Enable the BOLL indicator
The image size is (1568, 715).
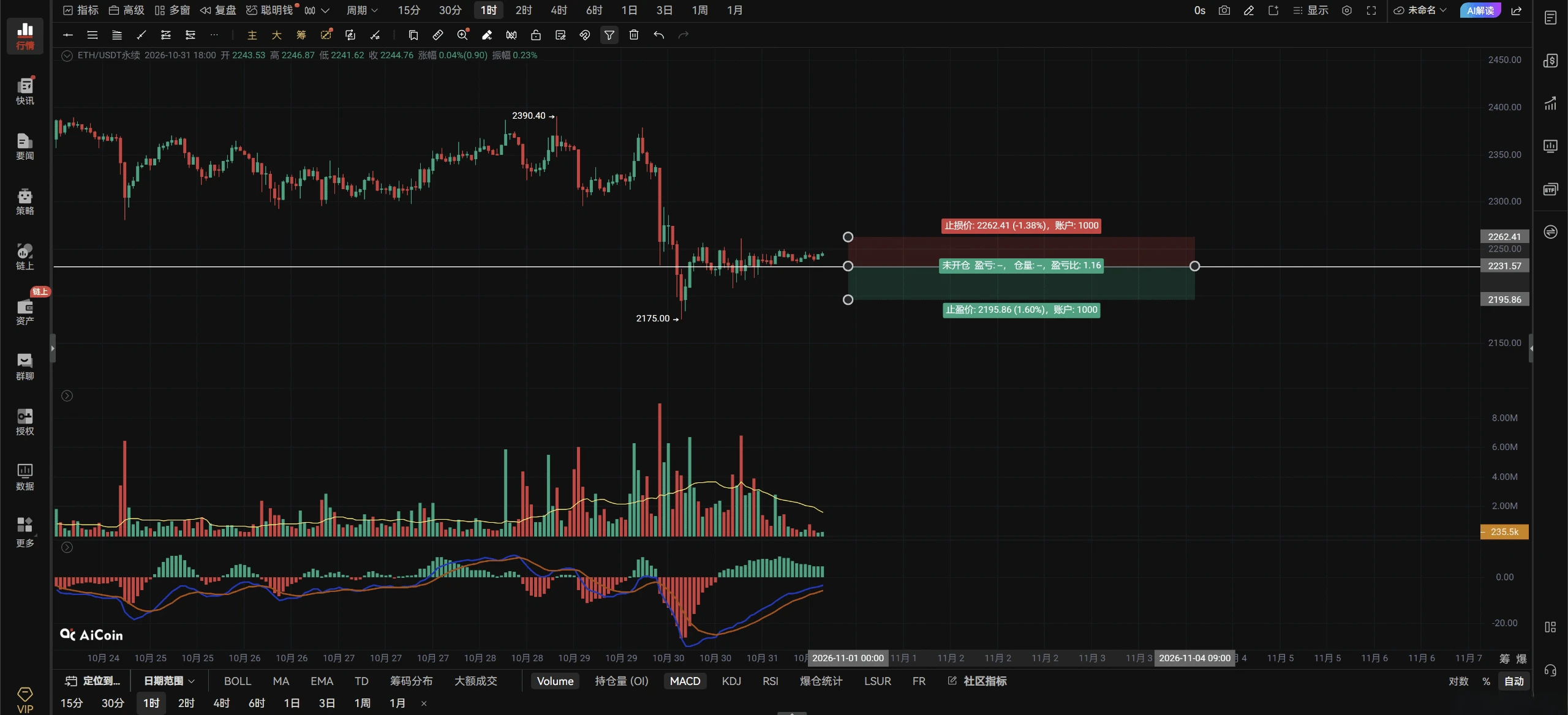238,681
